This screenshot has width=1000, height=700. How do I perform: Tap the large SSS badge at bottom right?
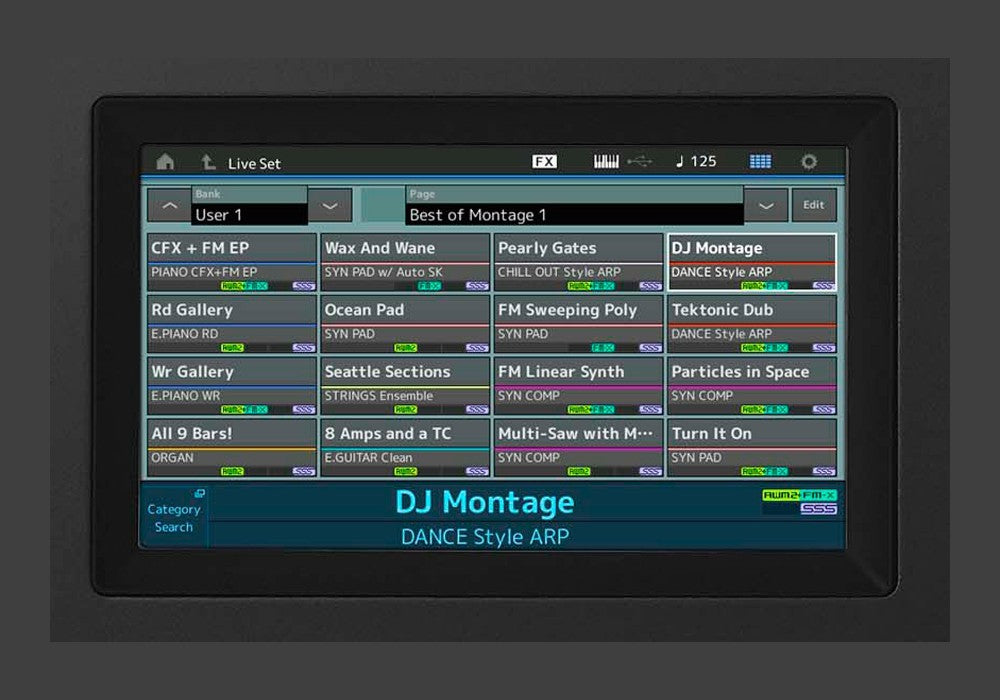[818, 509]
